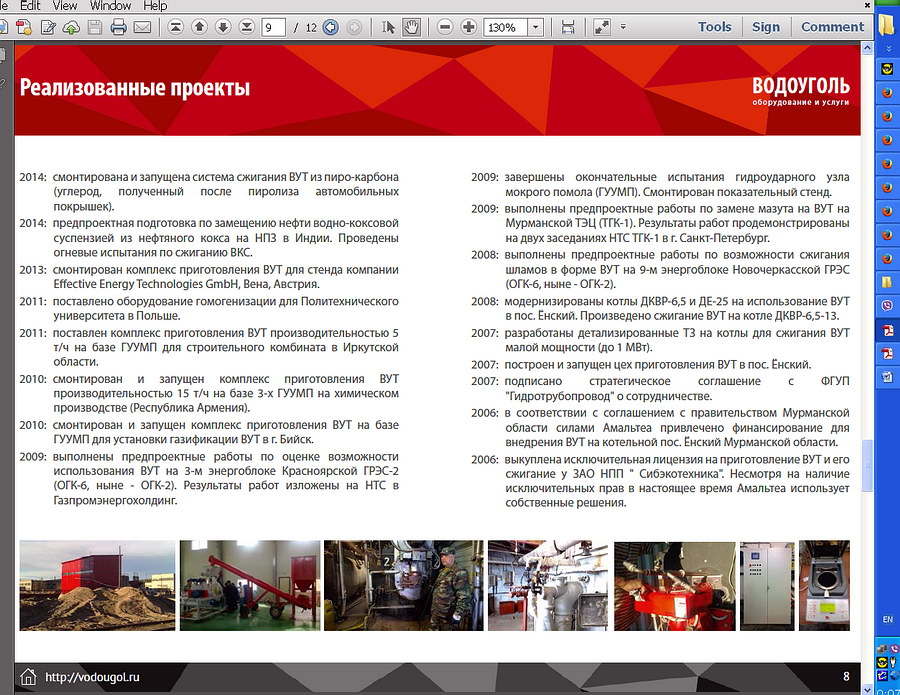Go to the next page arrow

click(223, 26)
